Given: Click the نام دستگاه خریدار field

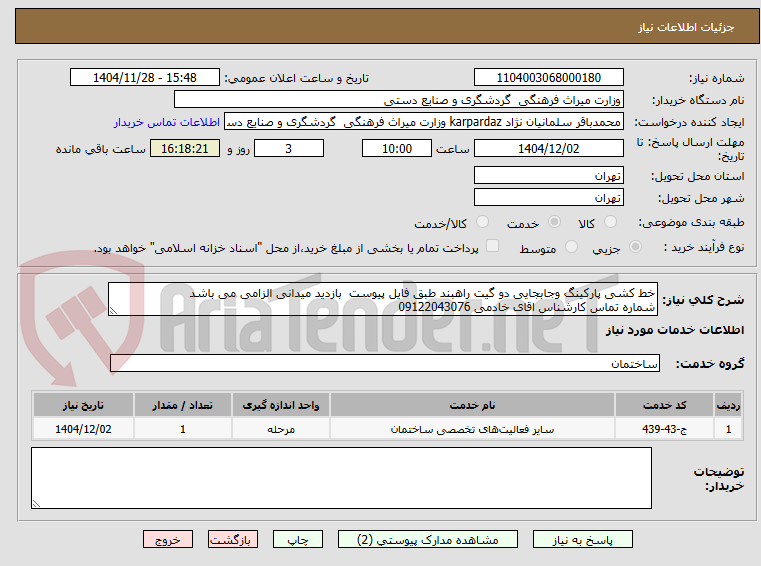Looking at the screenshot, I should pos(398,100).
